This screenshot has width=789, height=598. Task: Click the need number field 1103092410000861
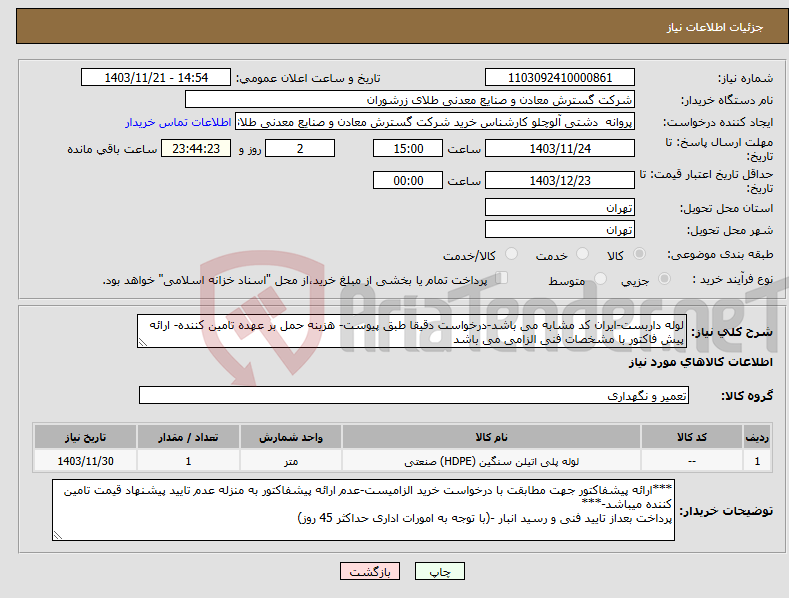pyautogui.click(x=560, y=78)
